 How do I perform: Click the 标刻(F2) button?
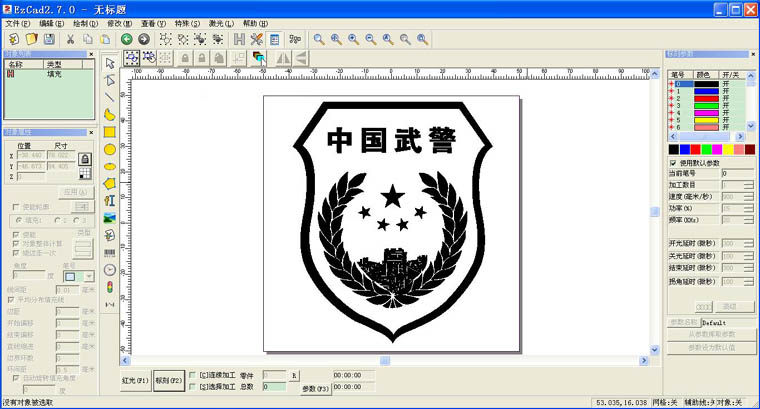tap(169, 381)
